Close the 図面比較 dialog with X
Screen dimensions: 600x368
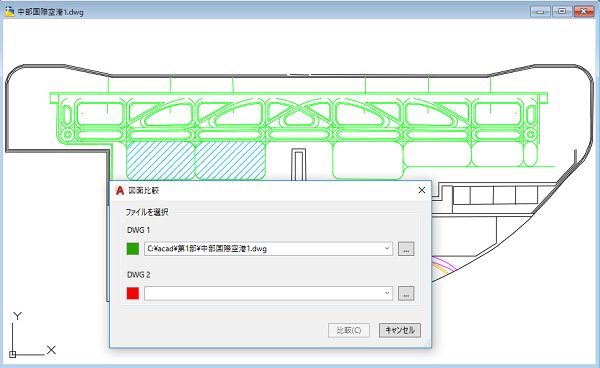(x=422, y=190)
